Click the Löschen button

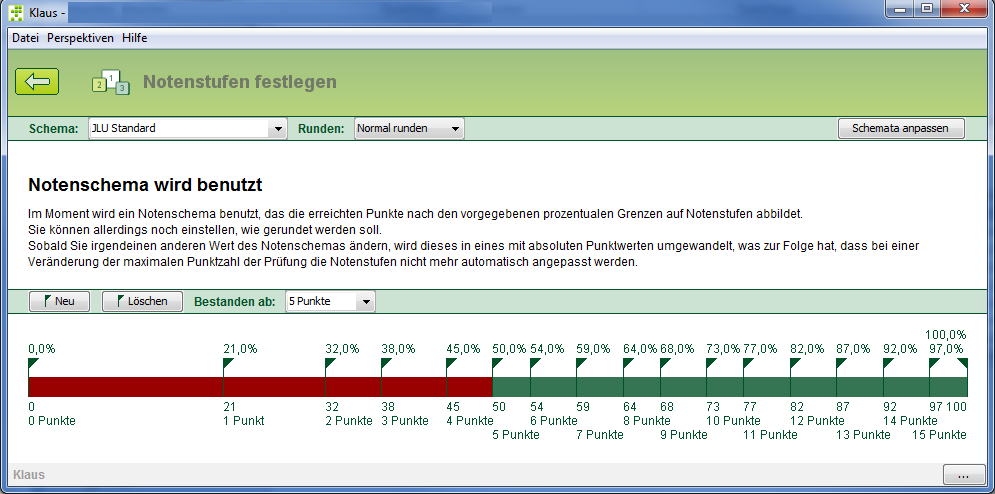tap(142, 301)
